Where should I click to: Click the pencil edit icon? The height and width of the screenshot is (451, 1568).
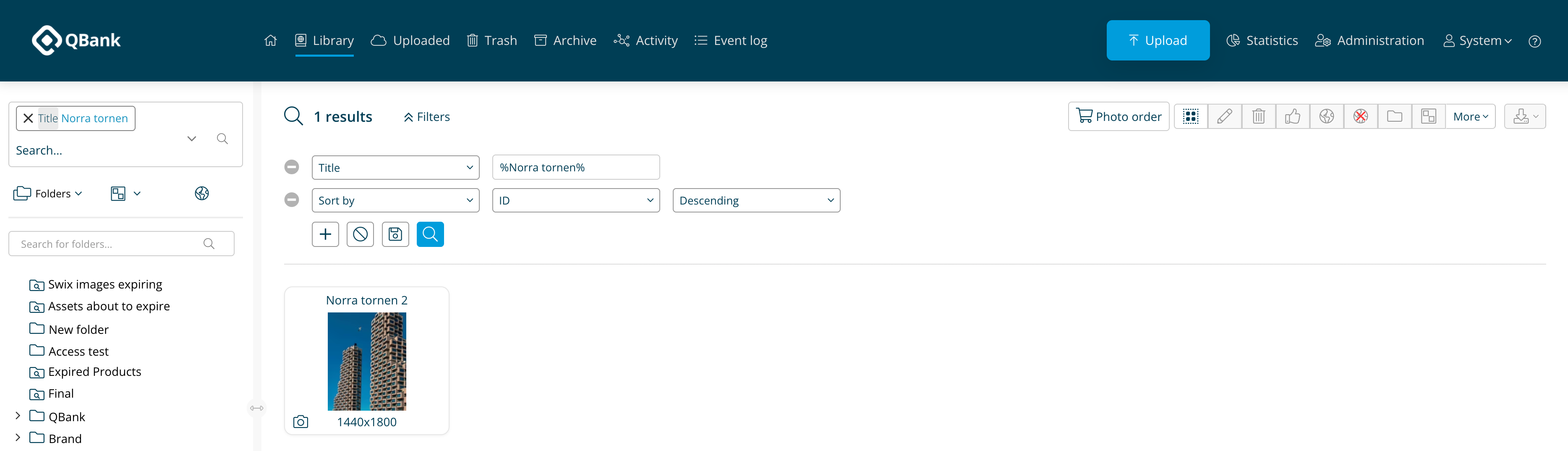pyautogui.click(x=1225, y=116)
